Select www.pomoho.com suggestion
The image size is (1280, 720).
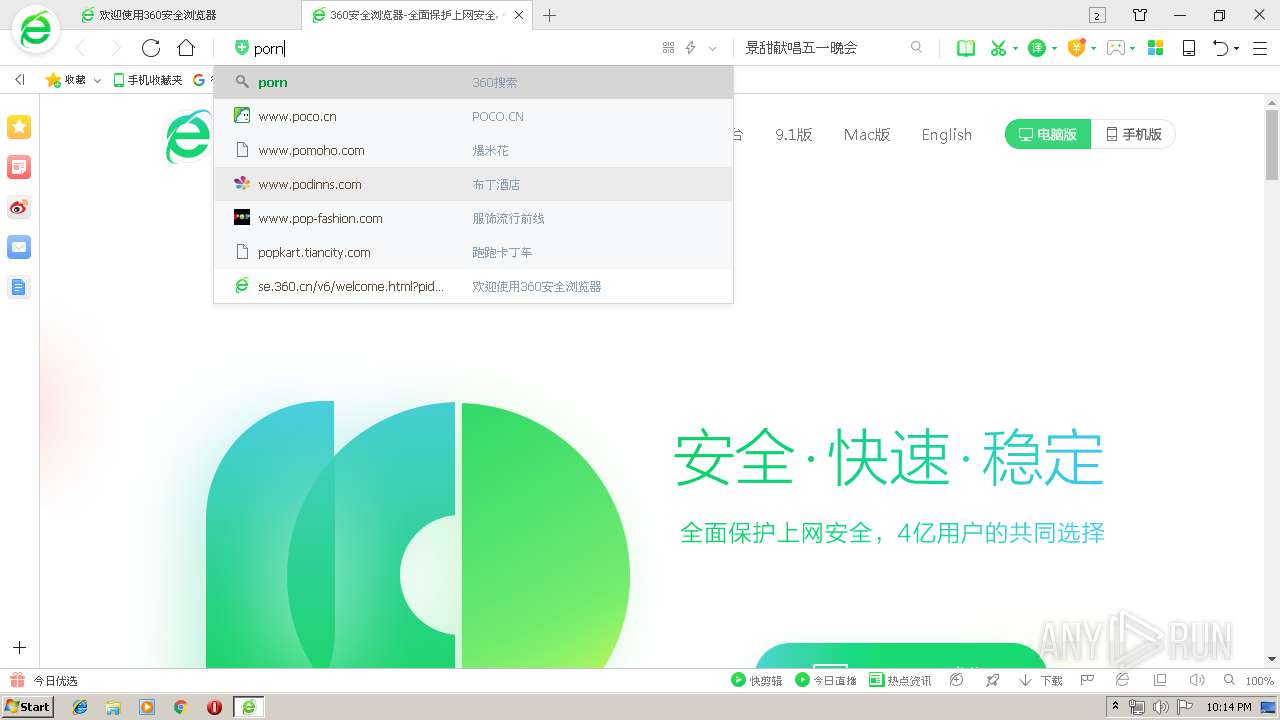tap(473, 150)
